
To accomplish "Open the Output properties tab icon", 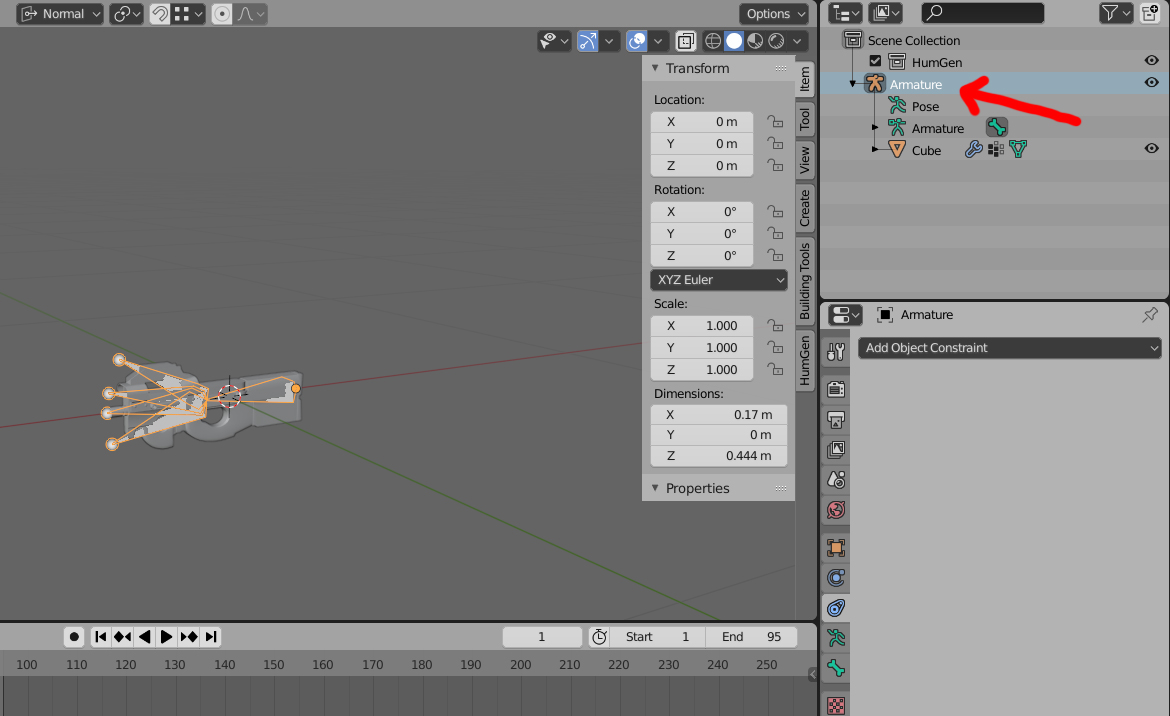I will point(836,419).
